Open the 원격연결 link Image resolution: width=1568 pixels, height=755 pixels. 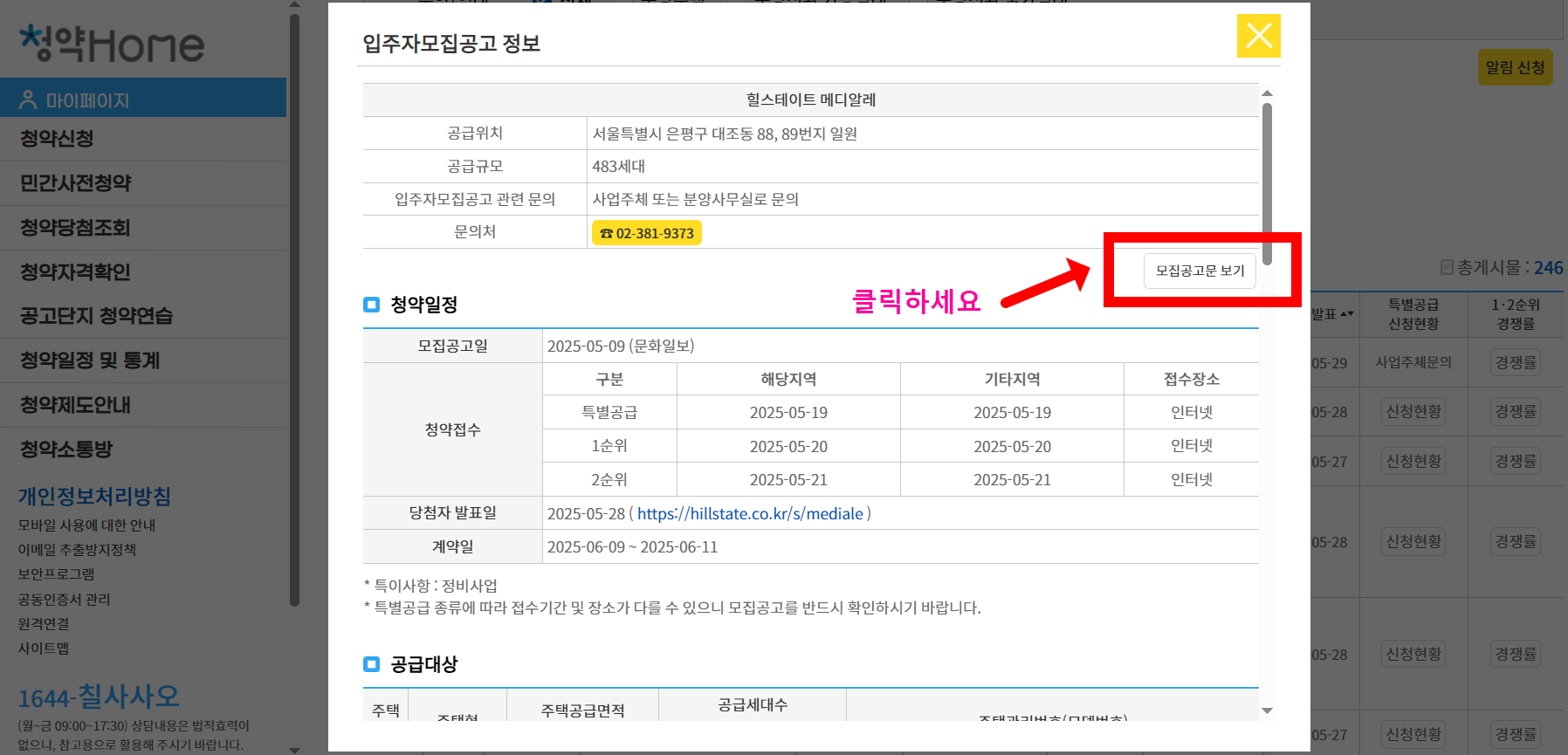pyautogui.click(x=44, y=623)
